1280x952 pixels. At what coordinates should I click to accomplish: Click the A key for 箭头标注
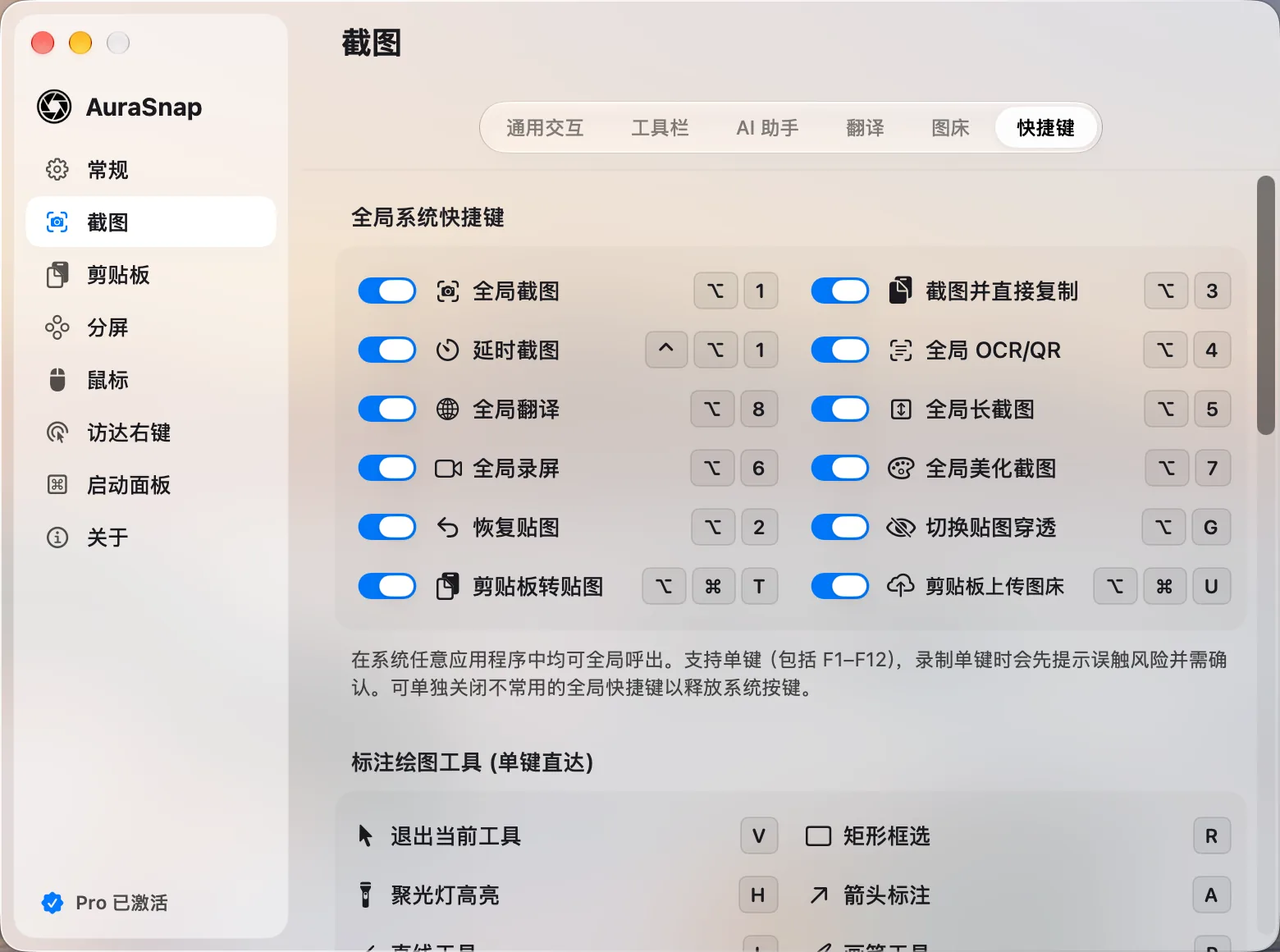(1211, 895)
